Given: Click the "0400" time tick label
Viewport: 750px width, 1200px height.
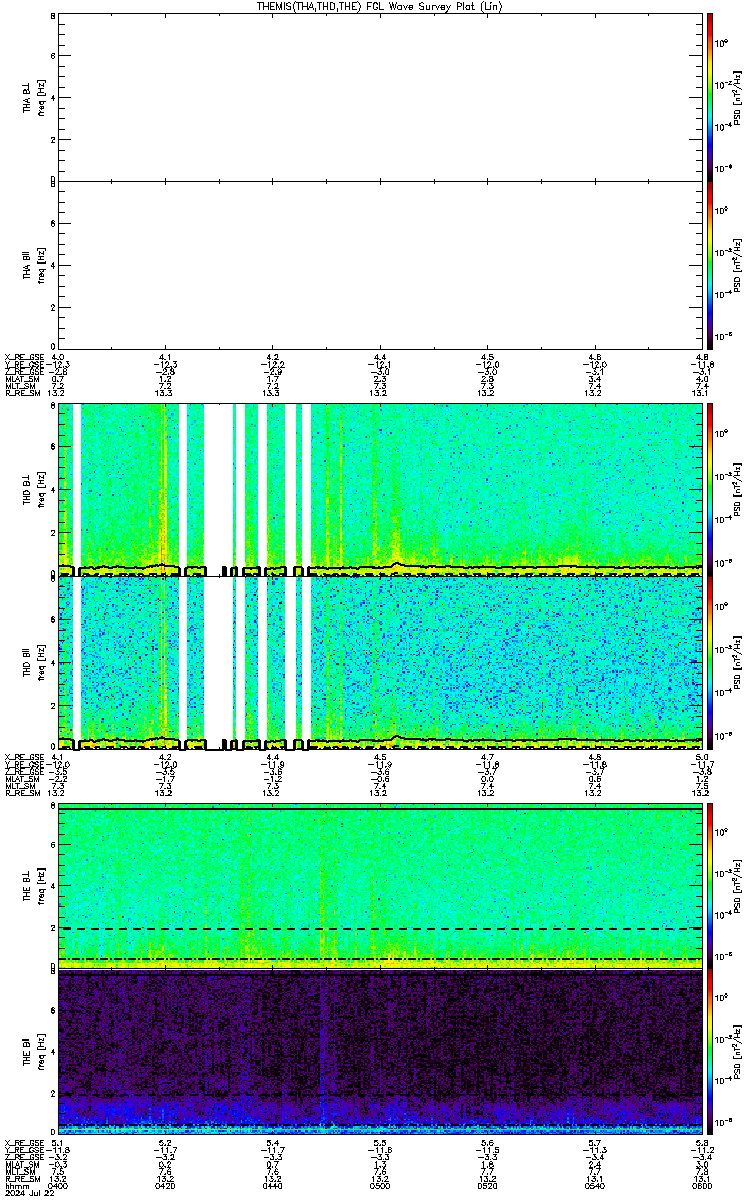Looking at the screenshot, I should (58, 1186).
